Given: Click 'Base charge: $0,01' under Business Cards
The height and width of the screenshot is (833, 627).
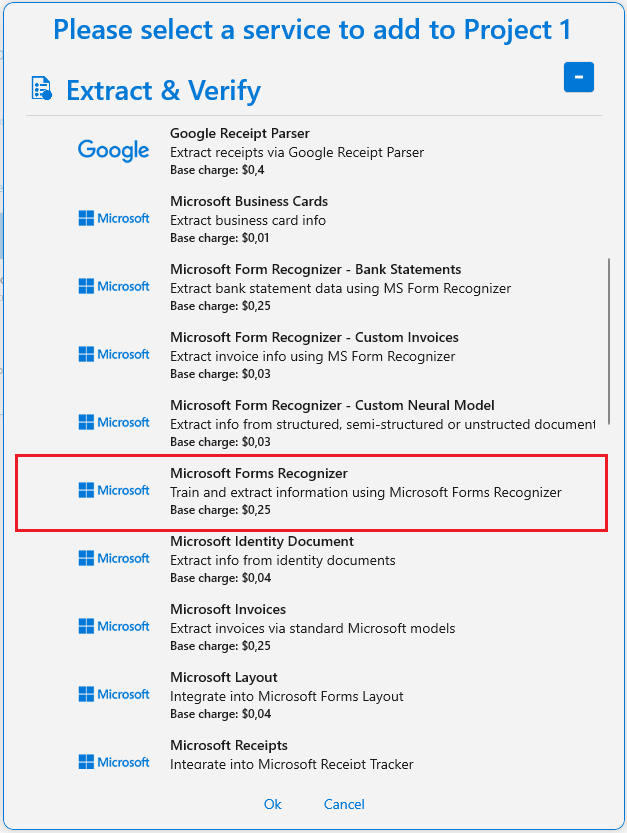Looking at the screenshot, I should coord(219,238).
